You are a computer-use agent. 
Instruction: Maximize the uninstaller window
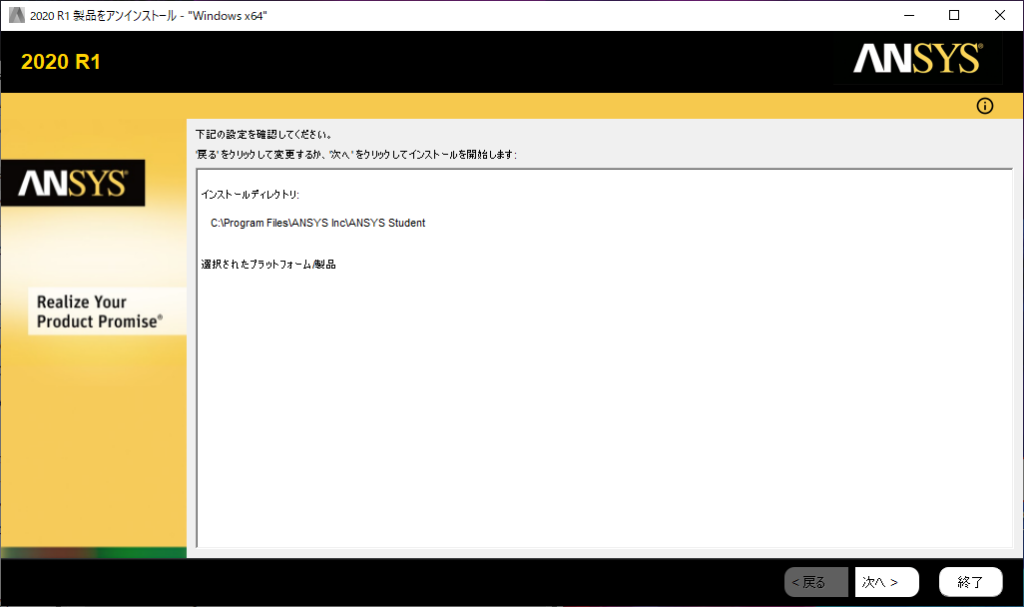(x=954, y=15)
